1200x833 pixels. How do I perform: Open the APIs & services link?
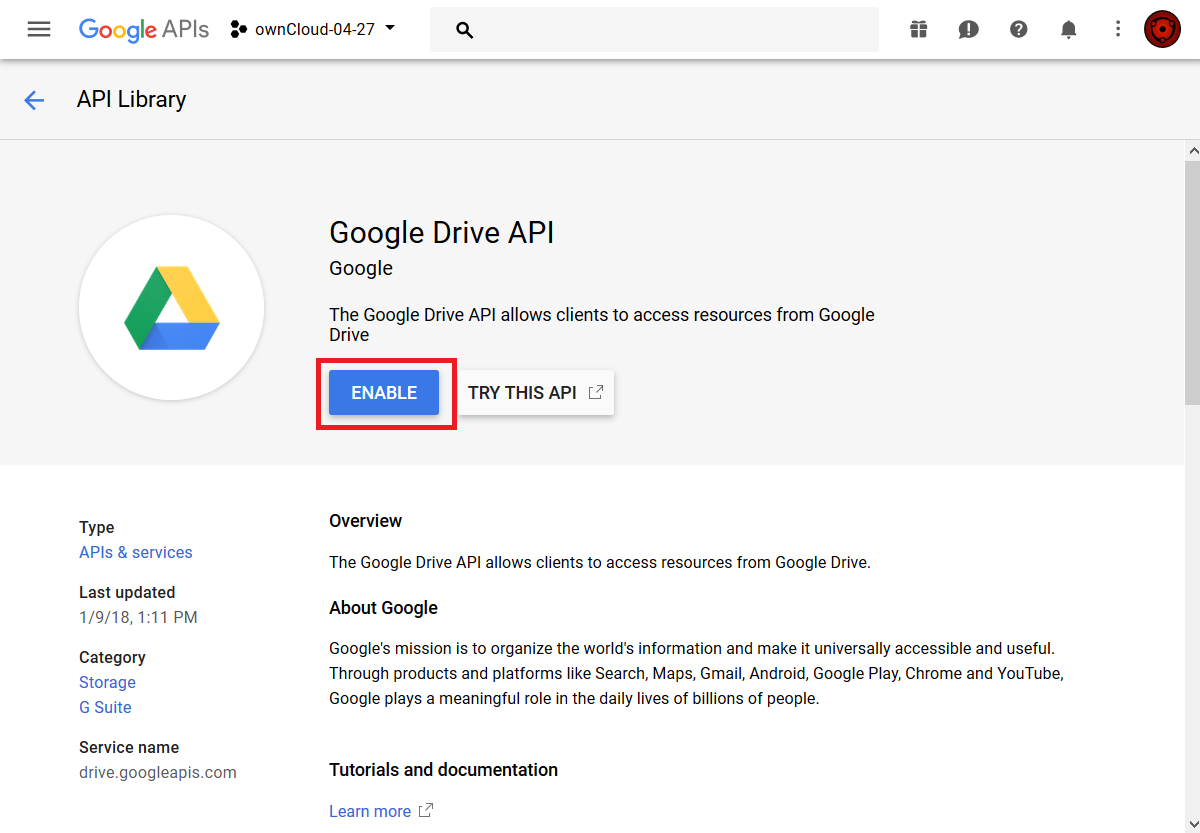tap(135, 552)
